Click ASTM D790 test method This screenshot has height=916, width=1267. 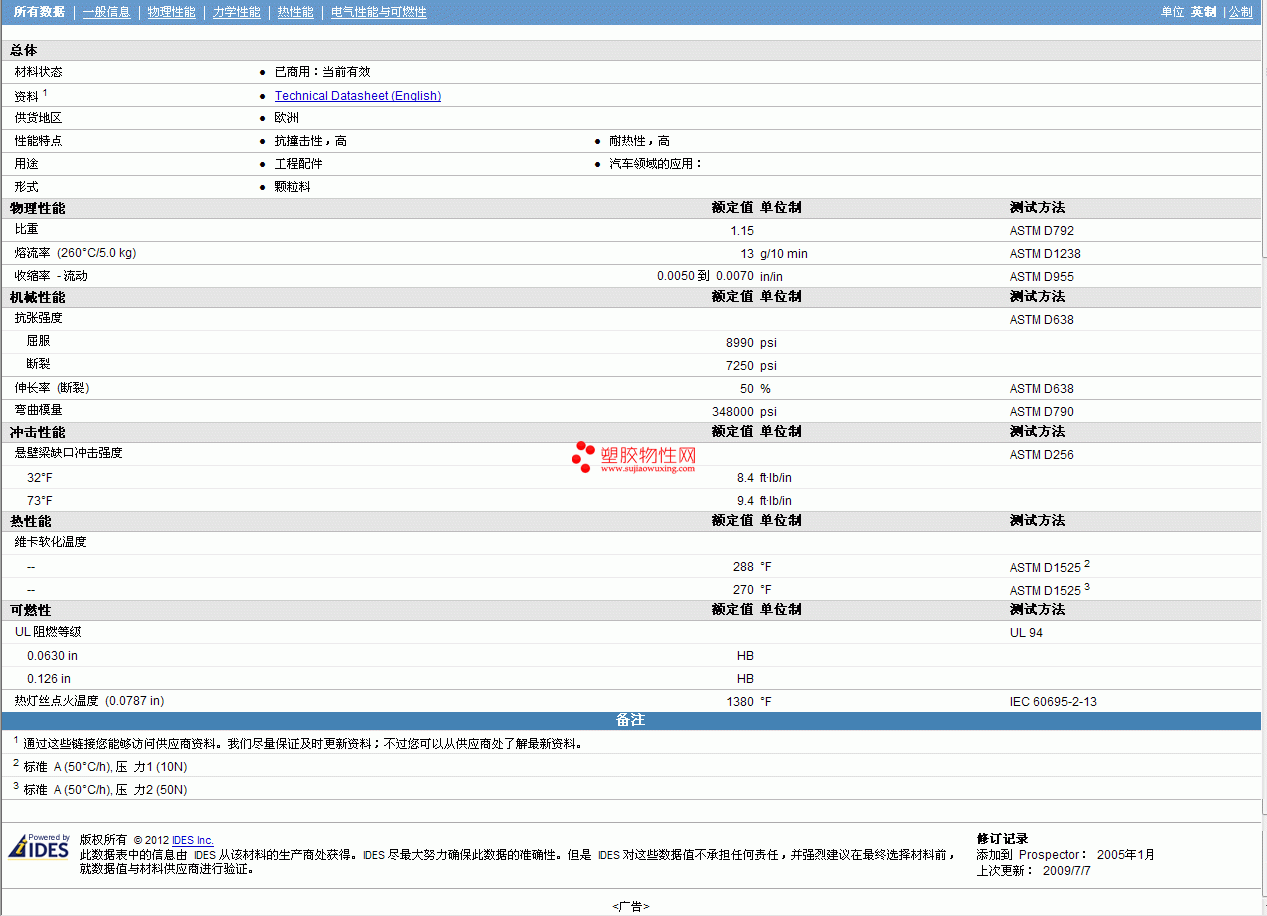[x=1042, y=412]
